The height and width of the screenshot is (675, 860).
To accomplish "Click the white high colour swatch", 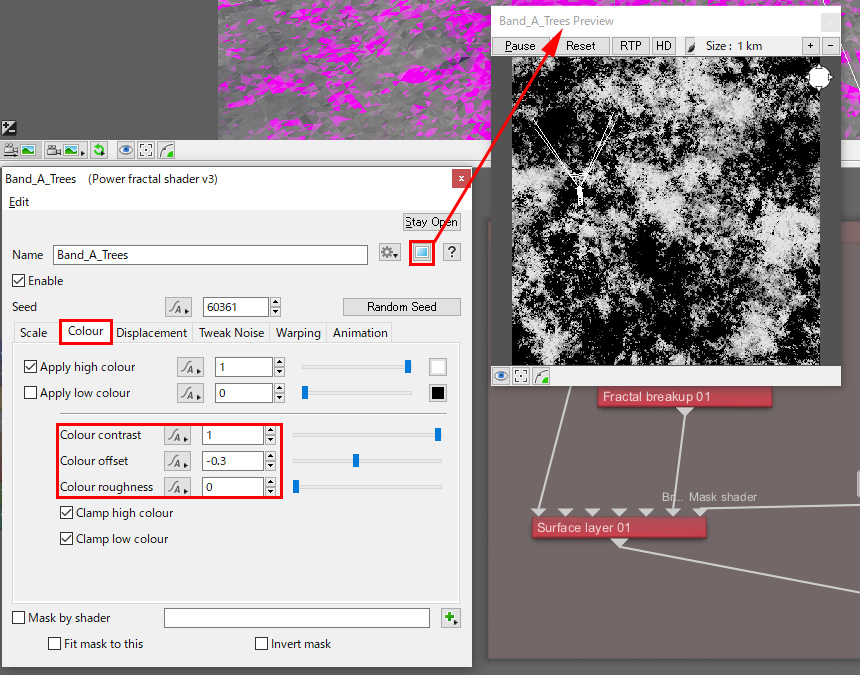I will [x=438, y=367].
